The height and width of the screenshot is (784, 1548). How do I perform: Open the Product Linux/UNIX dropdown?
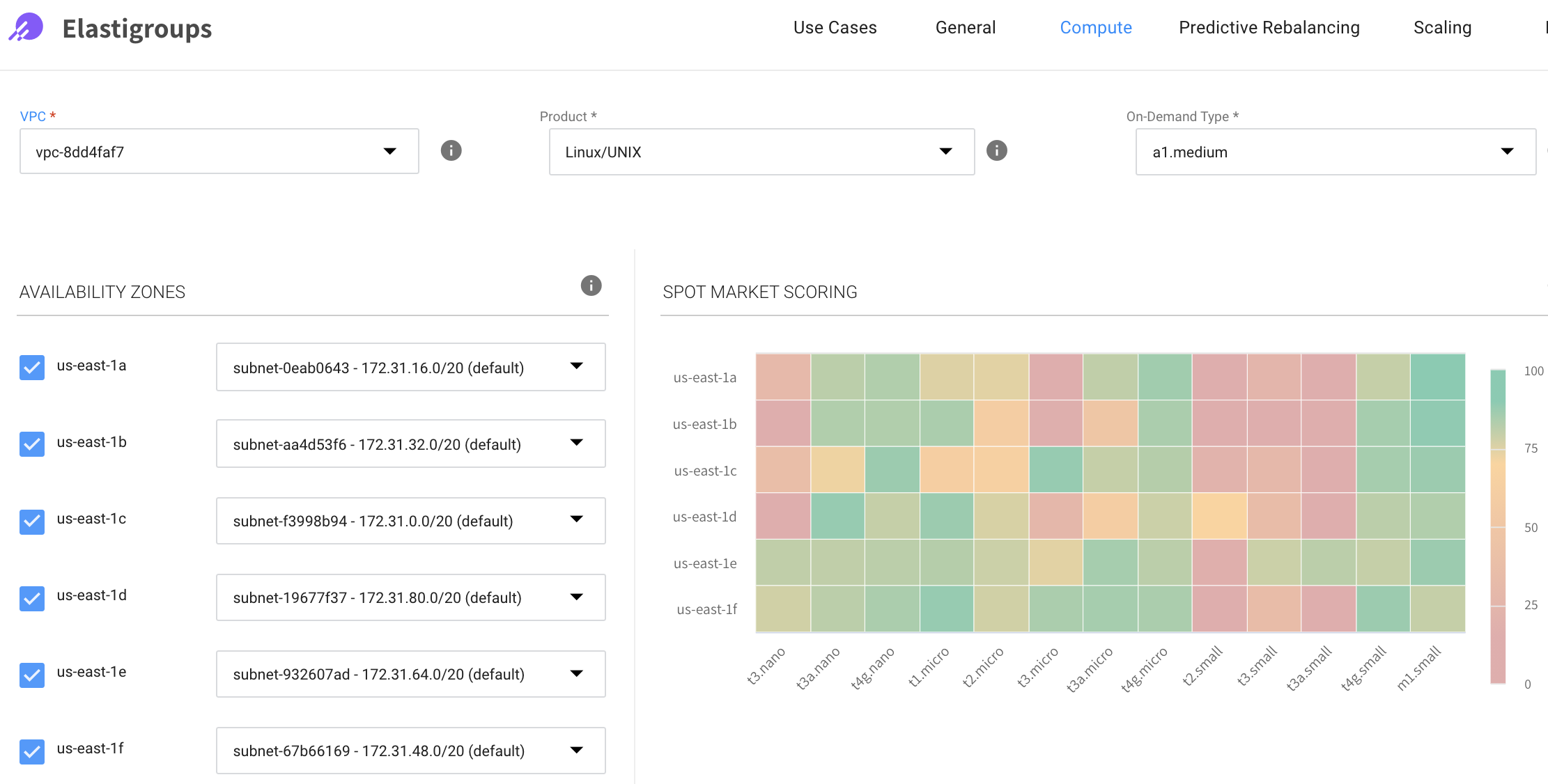(761, 152)
